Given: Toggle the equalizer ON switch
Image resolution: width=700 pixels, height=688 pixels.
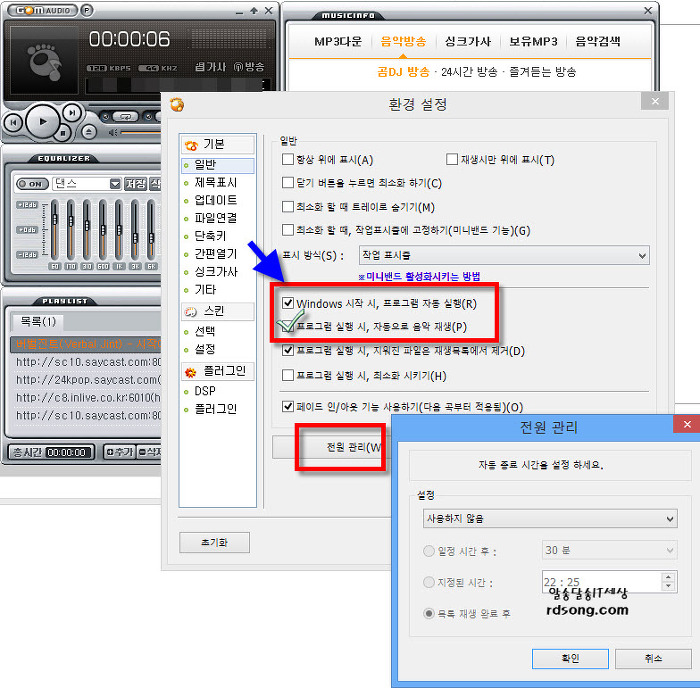Looking at the screenshot, I should (x=32, y=184).
